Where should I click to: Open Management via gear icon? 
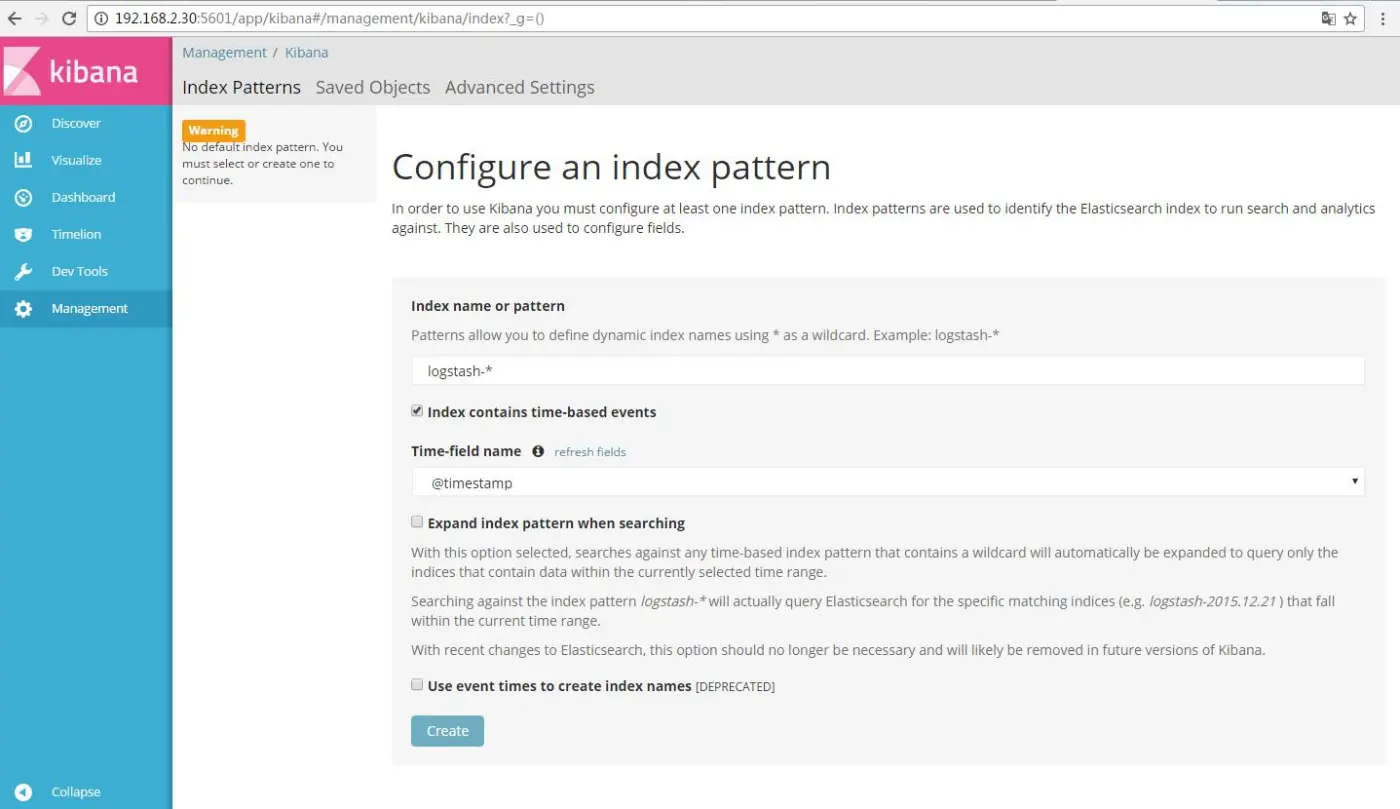(23, 308)
